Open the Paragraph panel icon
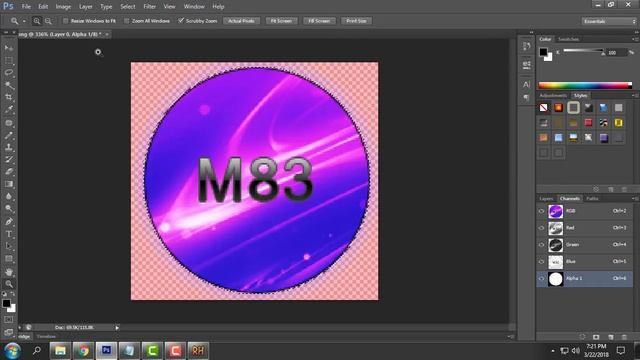Screen dimensions: 640x360 527,98
